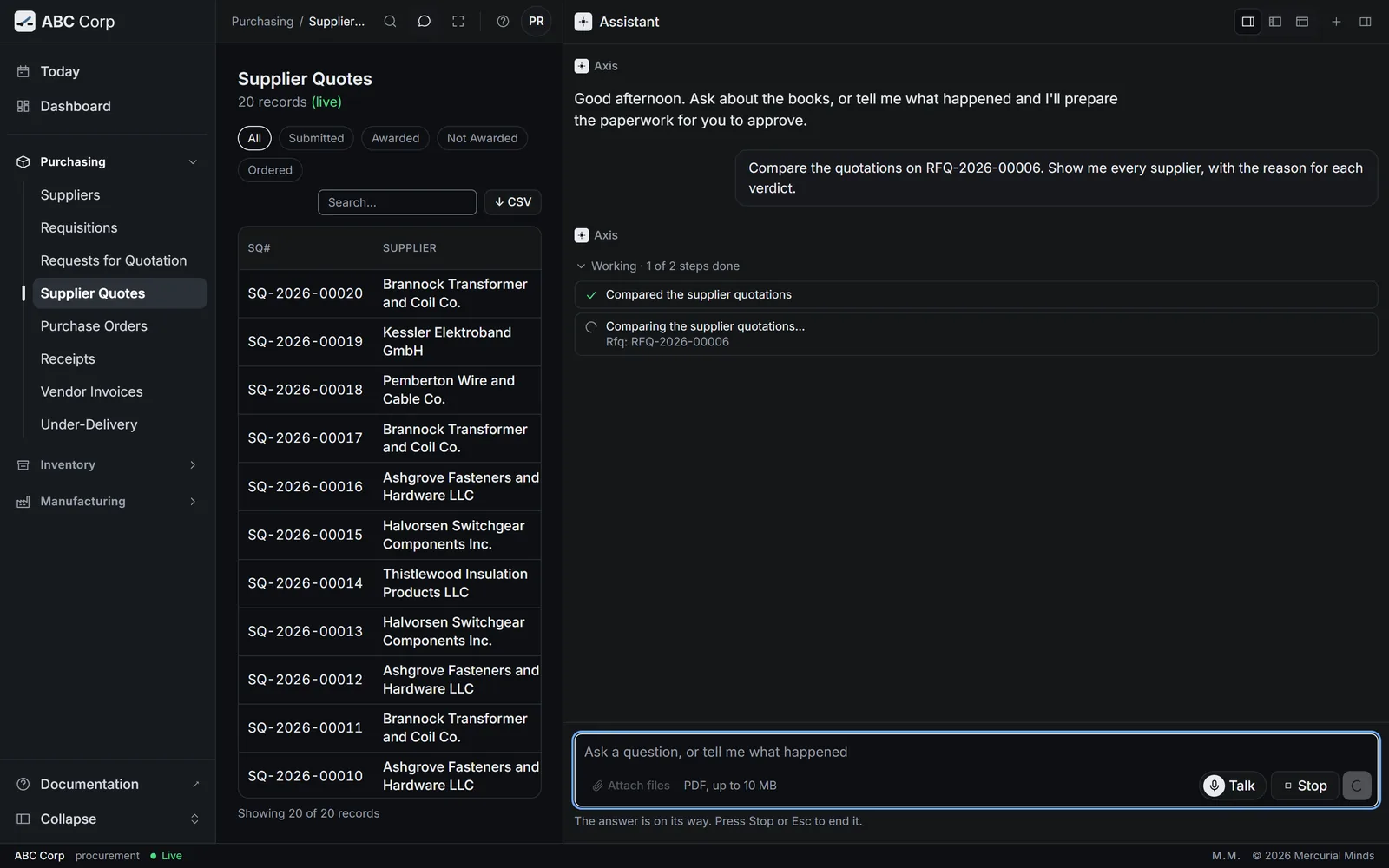Filter quotes by Submitted
This screenshot has height=868, width=1389.
[x=316, y=138]
